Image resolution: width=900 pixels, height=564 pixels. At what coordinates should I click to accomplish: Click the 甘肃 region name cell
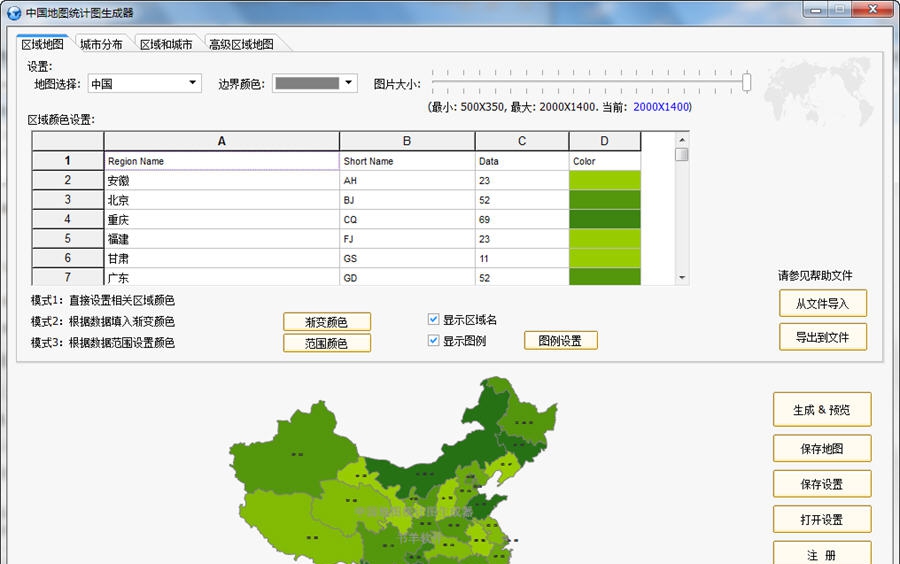[222, 258]
